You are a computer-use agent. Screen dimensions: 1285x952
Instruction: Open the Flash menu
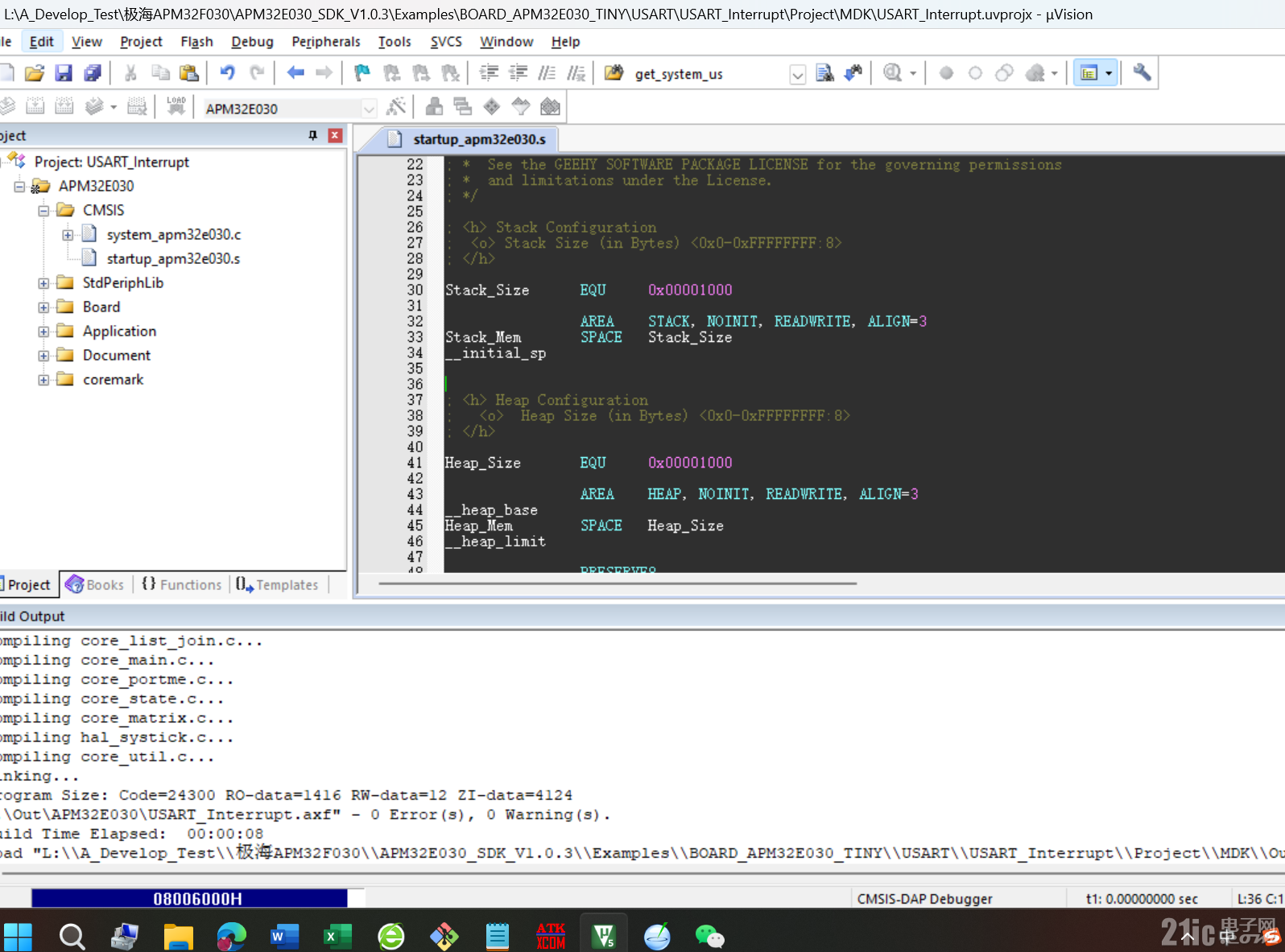coord(196,42)
